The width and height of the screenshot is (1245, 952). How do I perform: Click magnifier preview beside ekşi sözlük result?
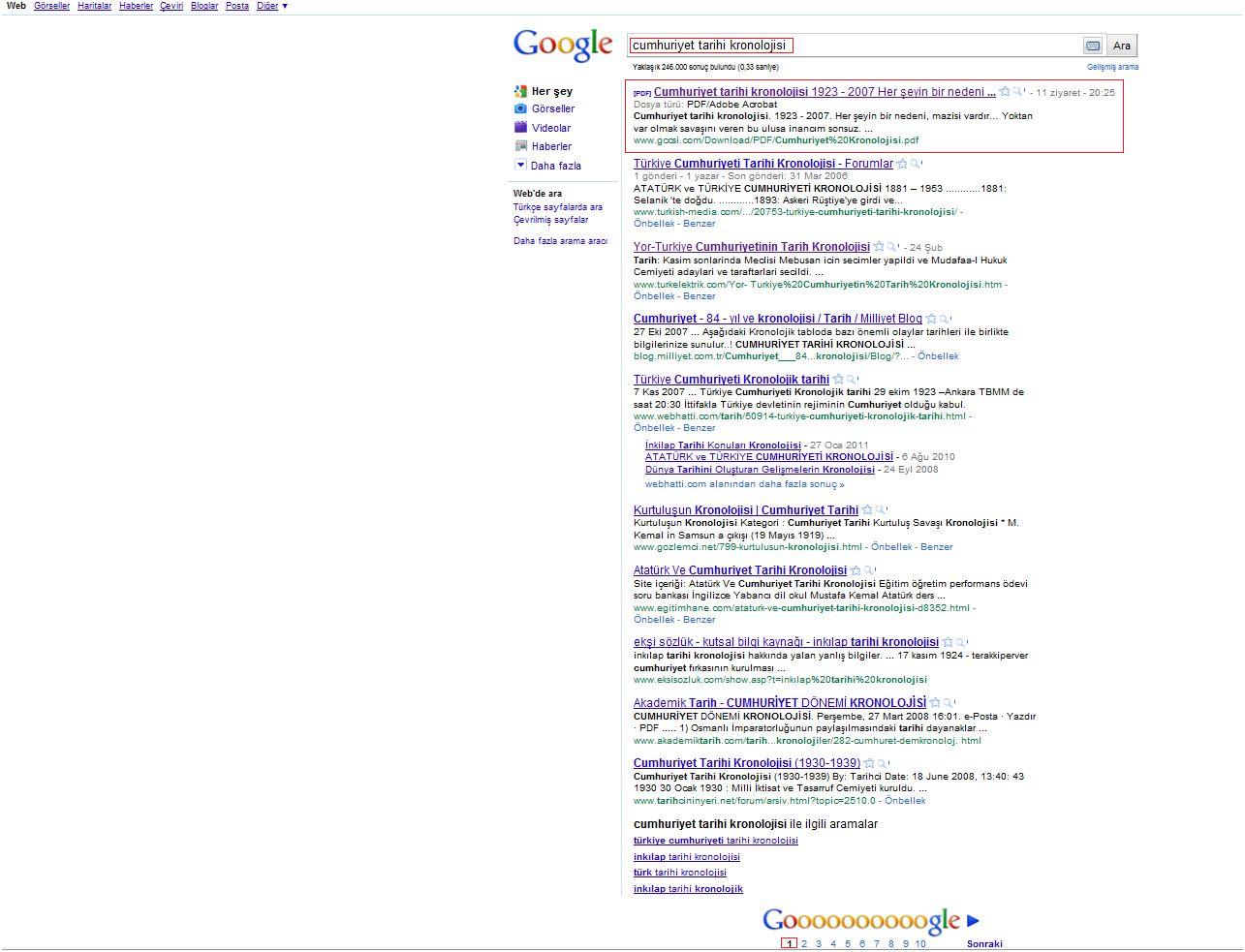961,642
